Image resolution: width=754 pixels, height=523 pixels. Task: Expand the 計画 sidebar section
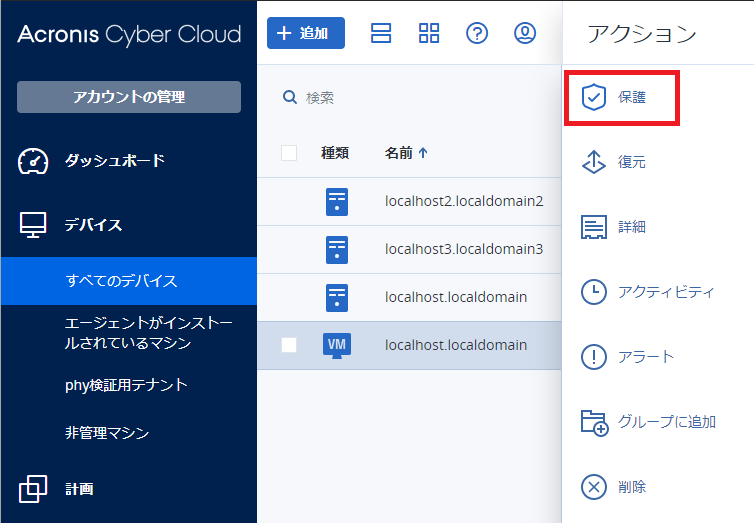pos(79,489)
